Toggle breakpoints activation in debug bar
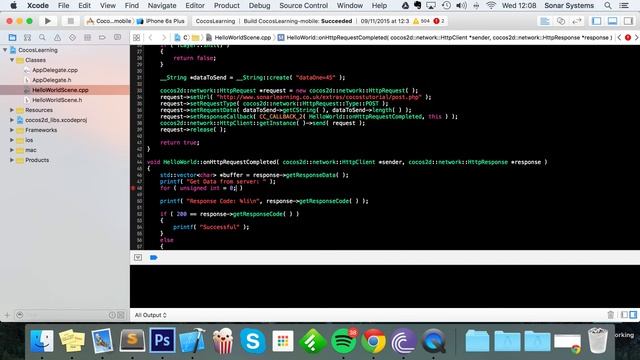 coord(153,258)
